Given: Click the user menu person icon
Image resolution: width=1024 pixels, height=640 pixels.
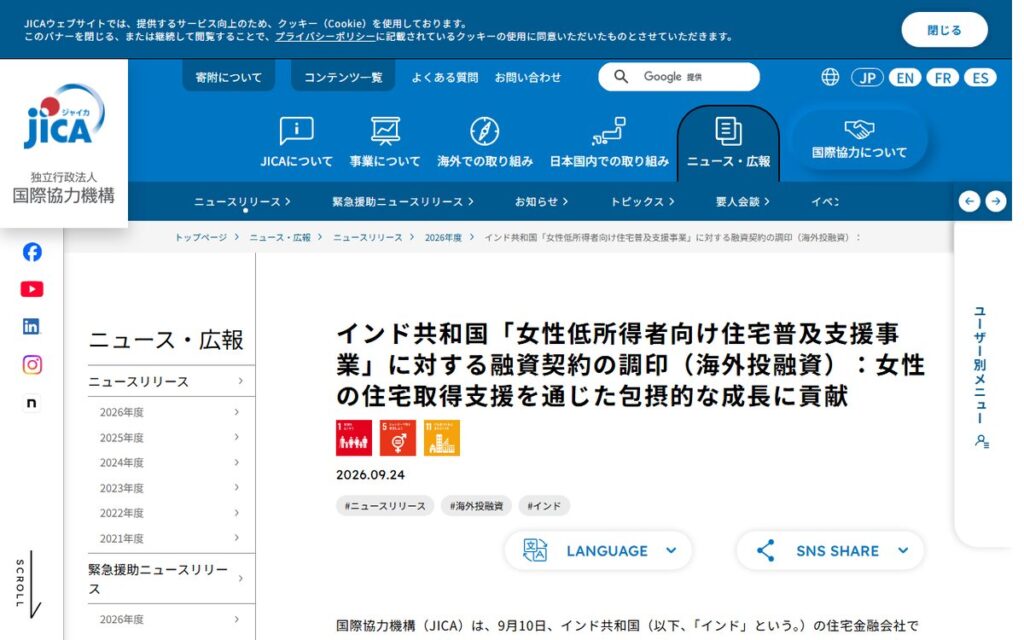Looking at the screenshot, I should (982, 441).
